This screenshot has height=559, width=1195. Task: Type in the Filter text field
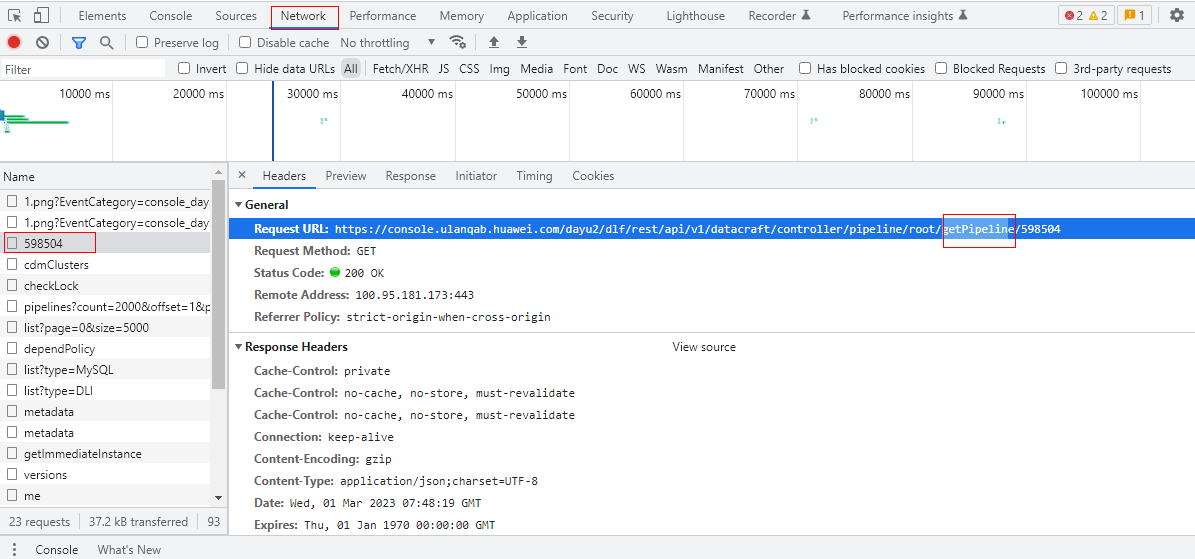click(x=85, y=69)
